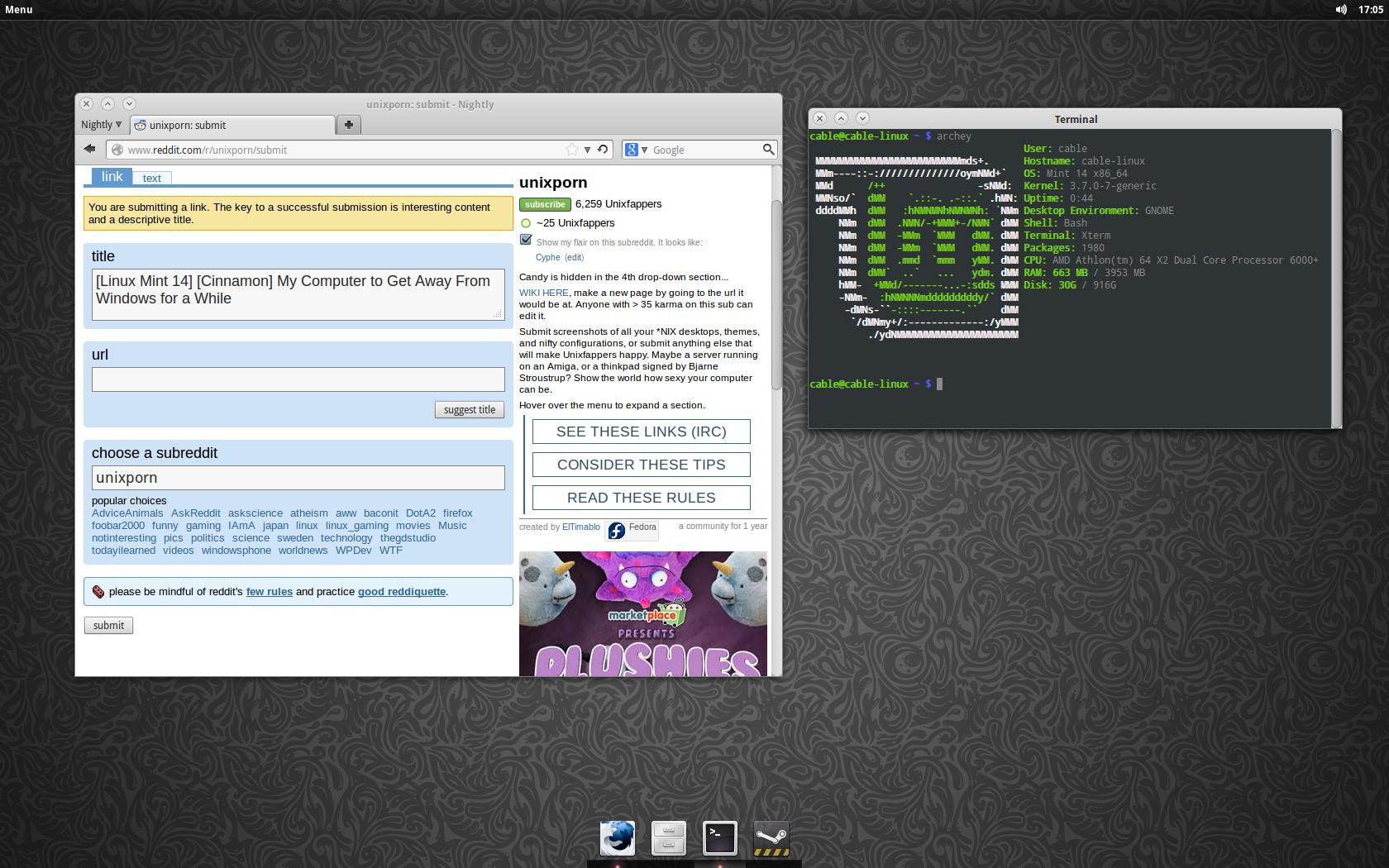The height and width of the screenshot is (868, 1389).
Task: Bookmark this page with the star icon
Action: (x=571, y=150)
